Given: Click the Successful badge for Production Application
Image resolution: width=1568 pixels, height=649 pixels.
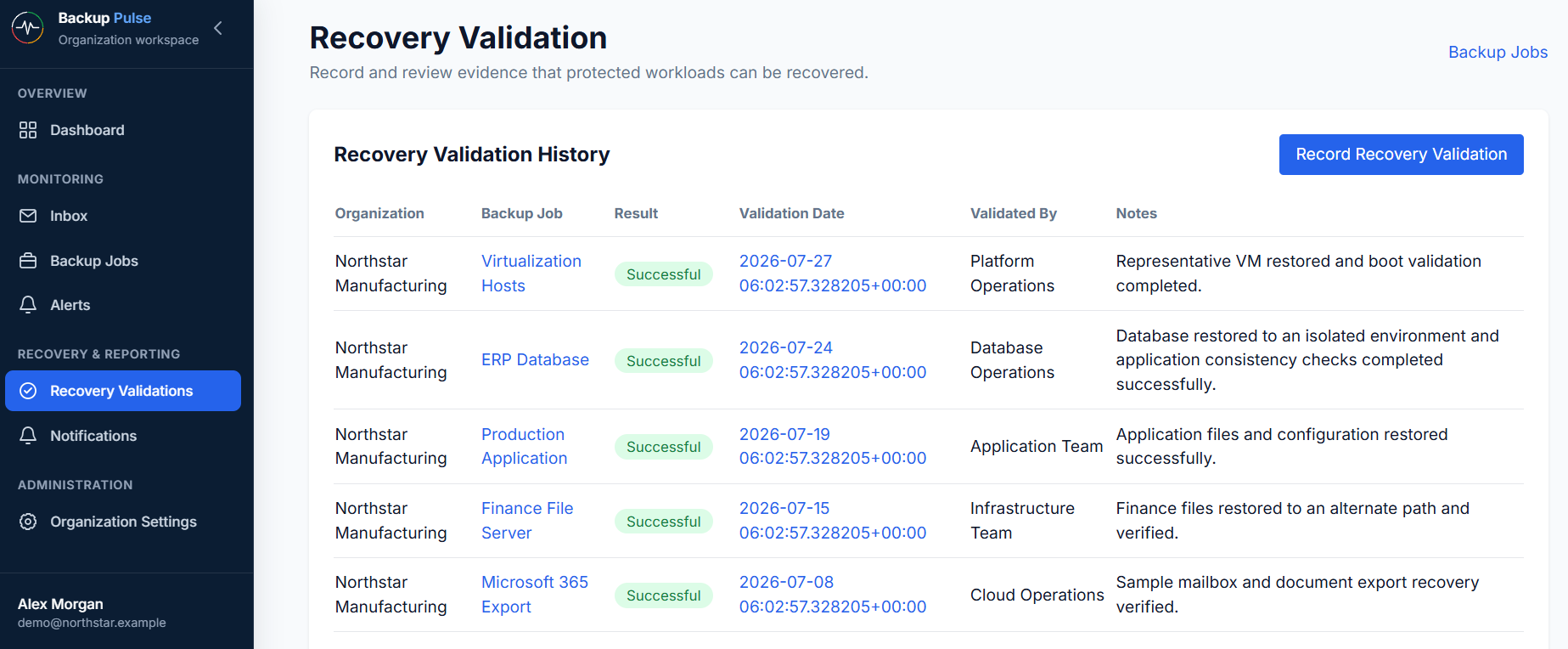Looking at the screenshot, I should (664, 447).
